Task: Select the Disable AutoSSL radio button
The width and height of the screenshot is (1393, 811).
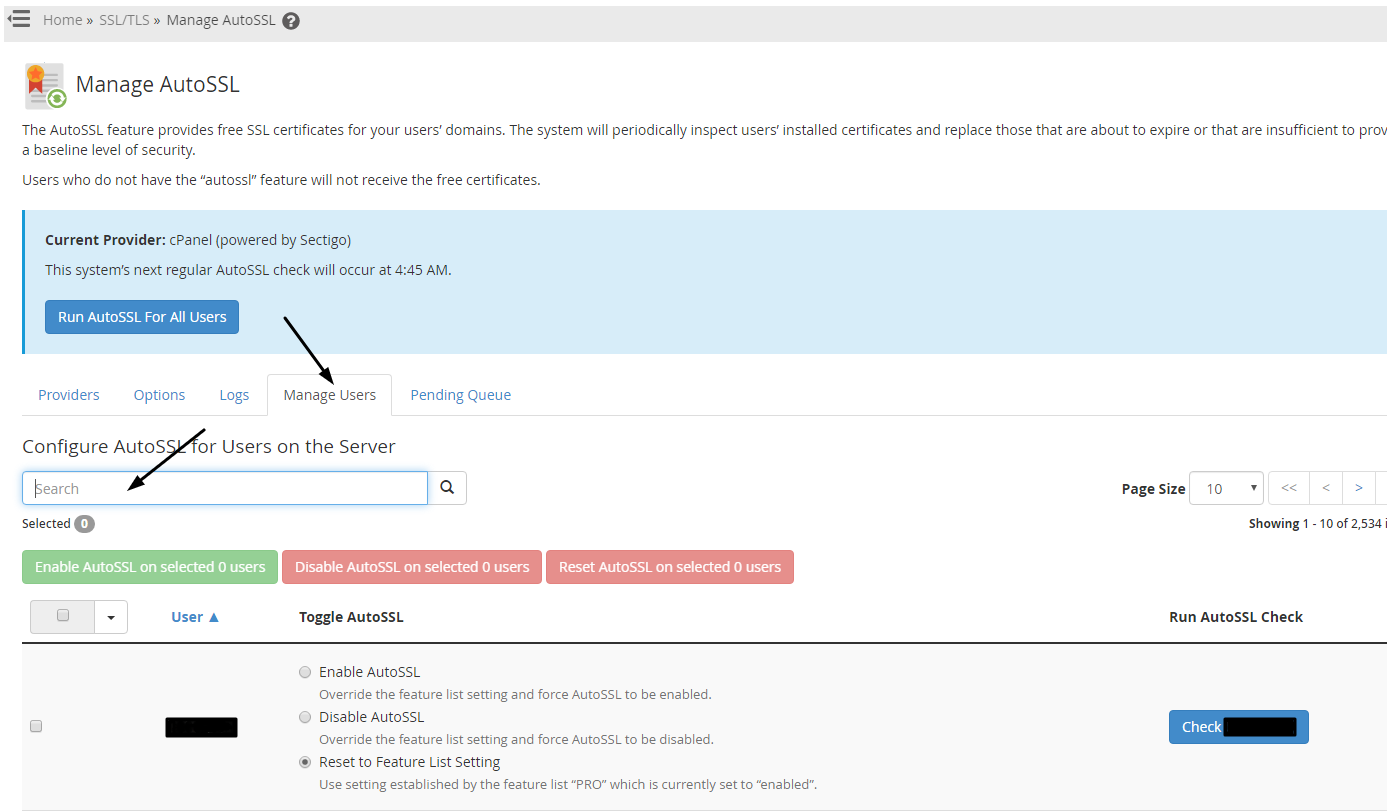Action: click(x=305, y=716)
